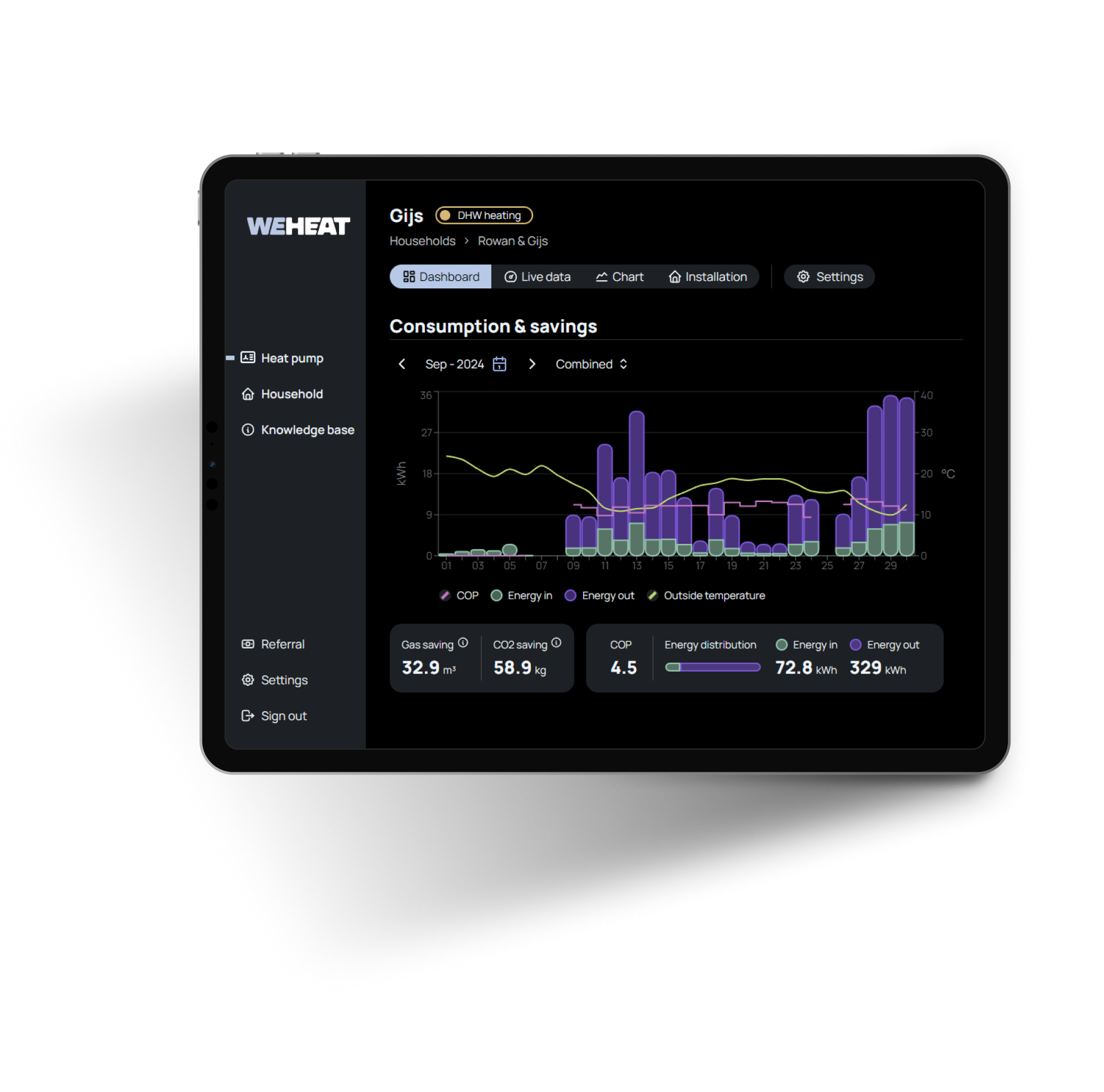Open the calendar date picker icon
This screenshot has width=1104, height=1092.
[x=499, y=364]
